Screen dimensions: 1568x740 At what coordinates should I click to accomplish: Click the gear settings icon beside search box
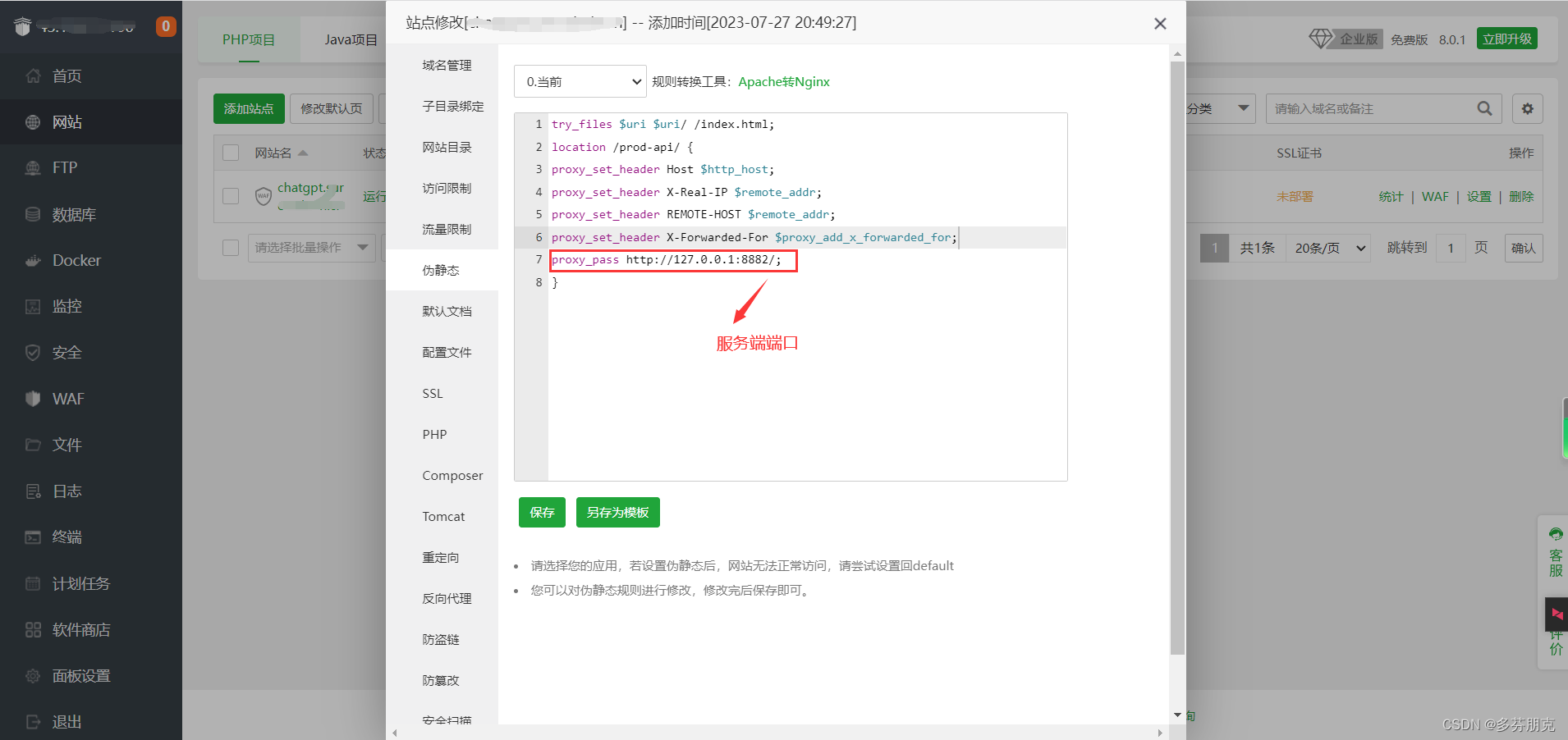click(1528, 108)
